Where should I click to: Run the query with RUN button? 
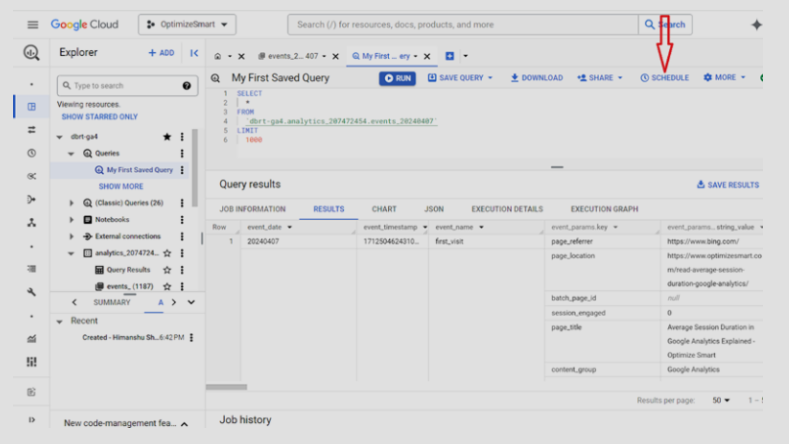pos(398,79)
